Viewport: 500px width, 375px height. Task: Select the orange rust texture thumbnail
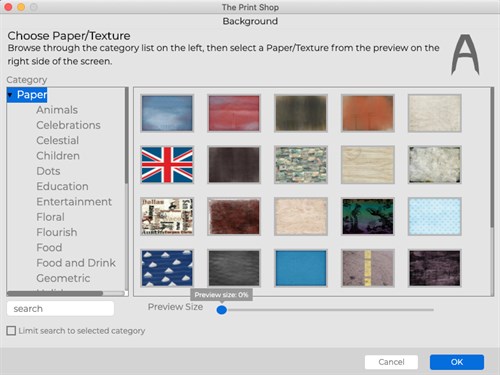pyautogui.click(x=368, y=113)
